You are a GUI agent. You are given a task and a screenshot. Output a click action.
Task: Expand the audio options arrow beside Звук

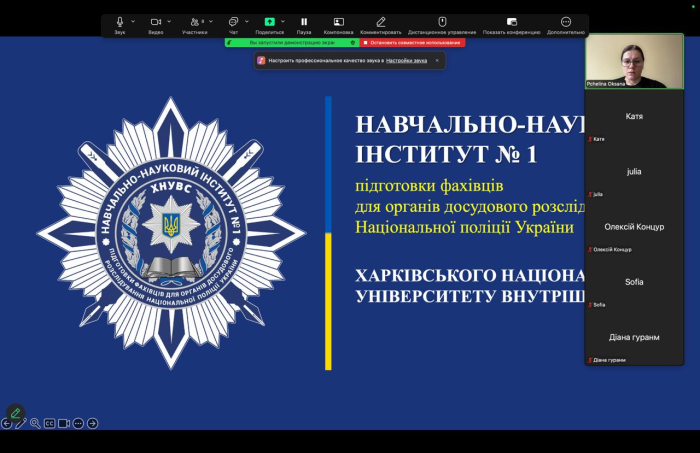132,21
